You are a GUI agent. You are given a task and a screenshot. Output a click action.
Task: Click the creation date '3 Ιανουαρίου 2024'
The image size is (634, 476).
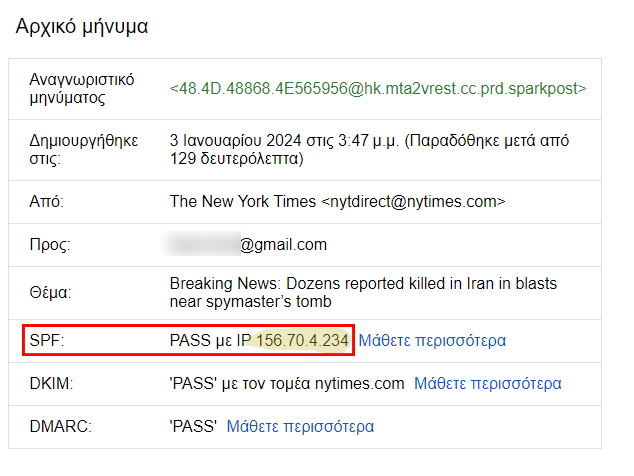(235, 141)
